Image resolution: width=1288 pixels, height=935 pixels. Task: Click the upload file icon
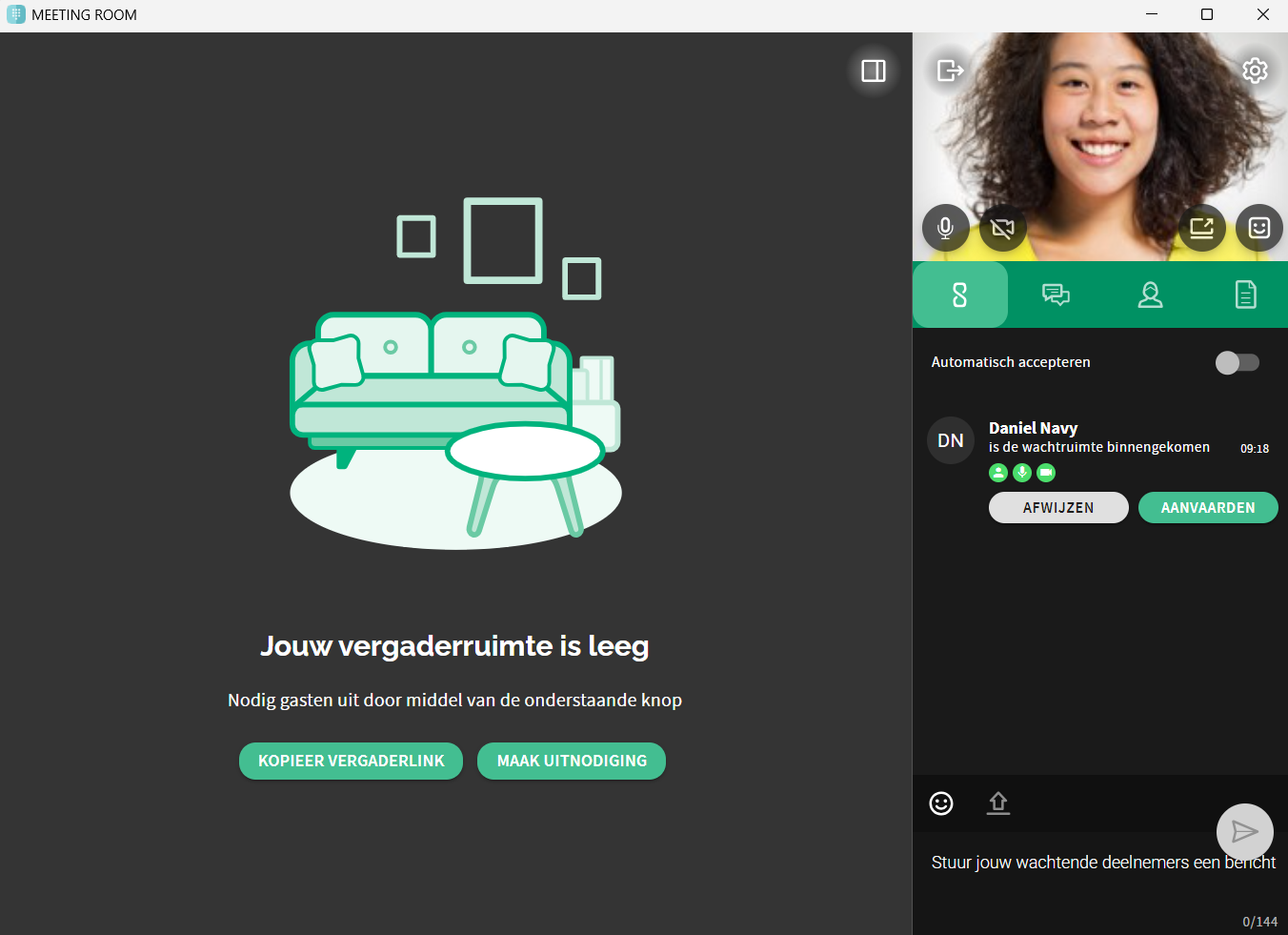click(x=997, y=803)
